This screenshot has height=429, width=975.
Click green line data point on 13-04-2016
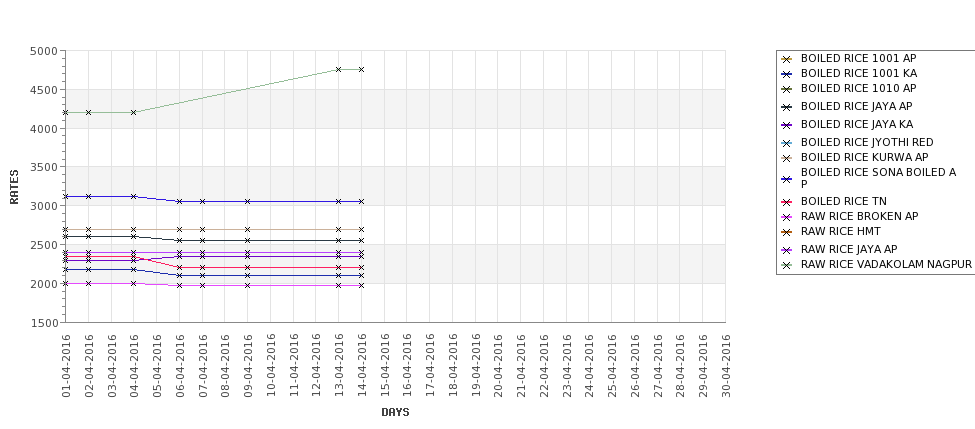pos(339,70)
